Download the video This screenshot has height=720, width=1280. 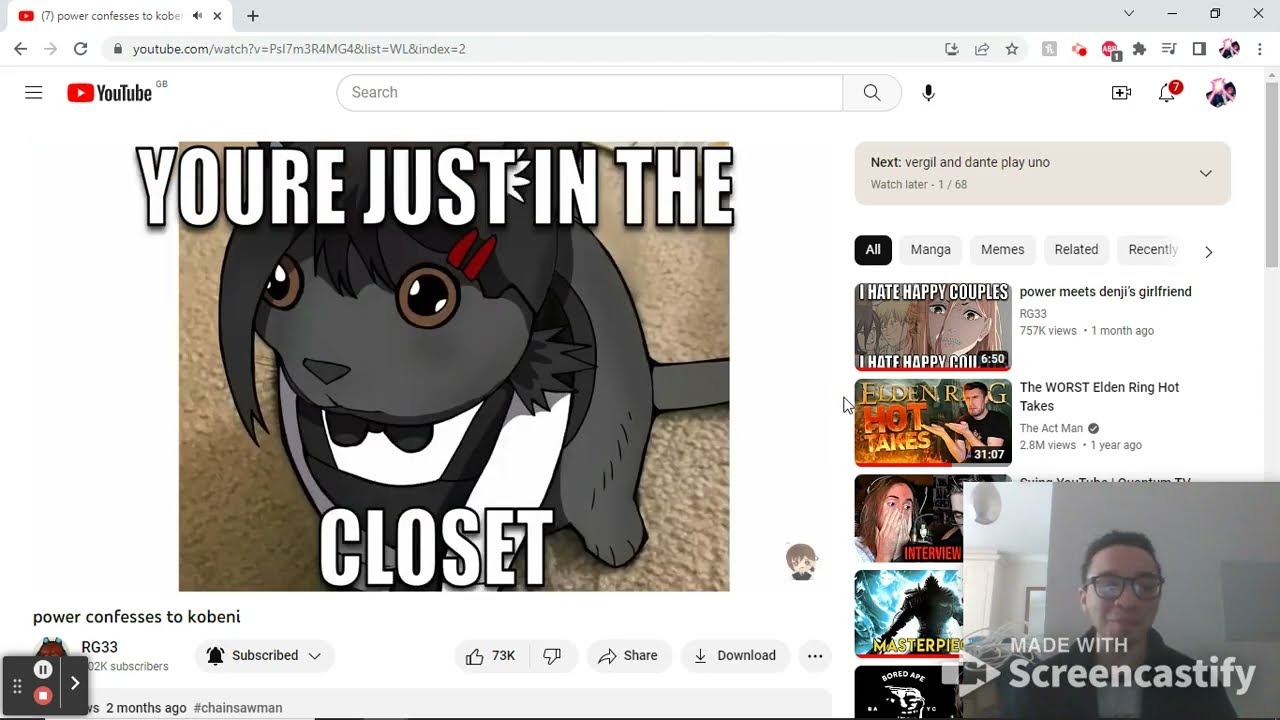point(735,656)
